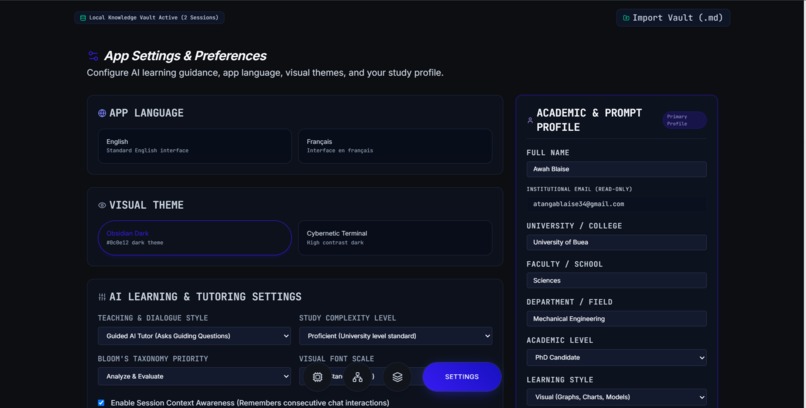Click the sliders icon beside App Settings title

pyautogui.click(x=93, y=55)
